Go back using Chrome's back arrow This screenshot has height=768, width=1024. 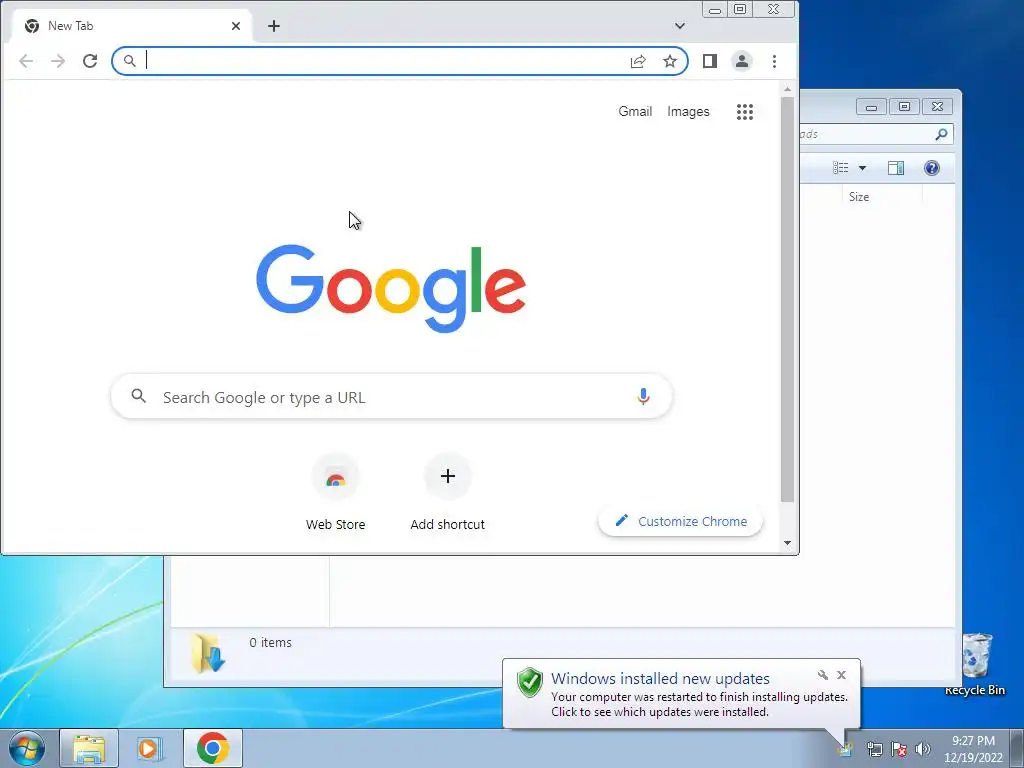[x=26, y=61]
